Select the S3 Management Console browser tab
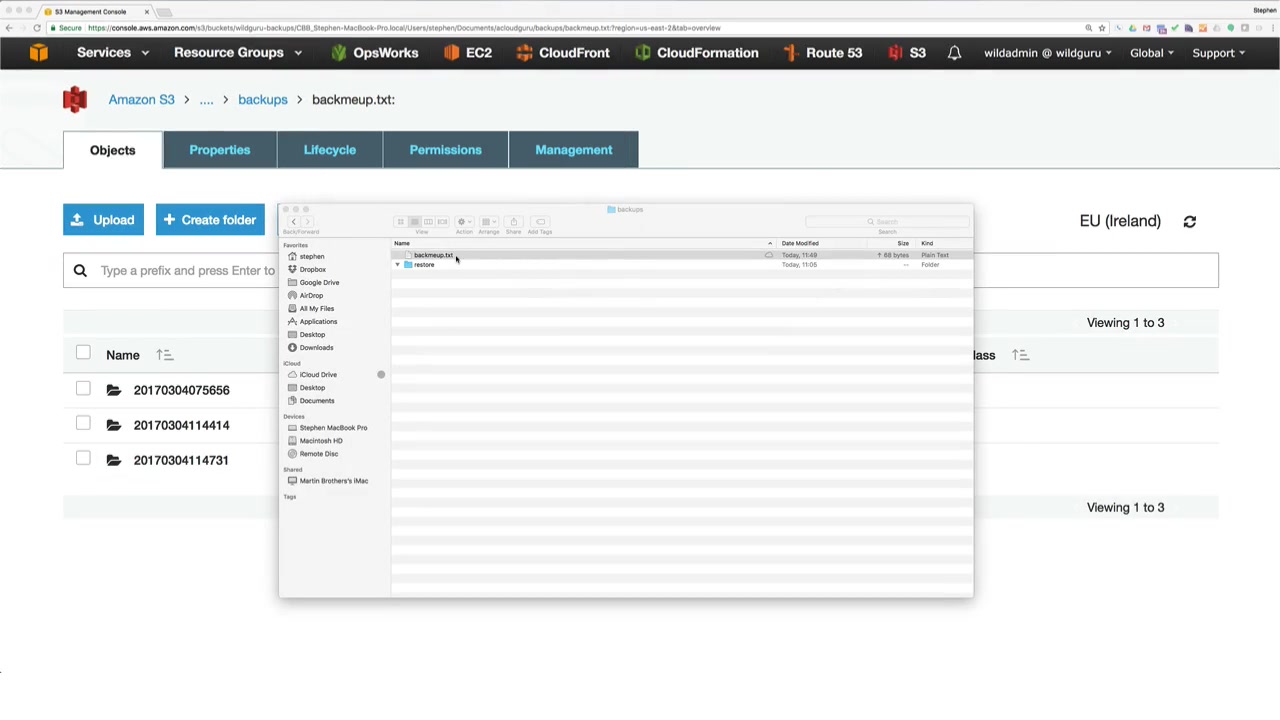This screenshot has width=1280, height=720. pos(95,11)
